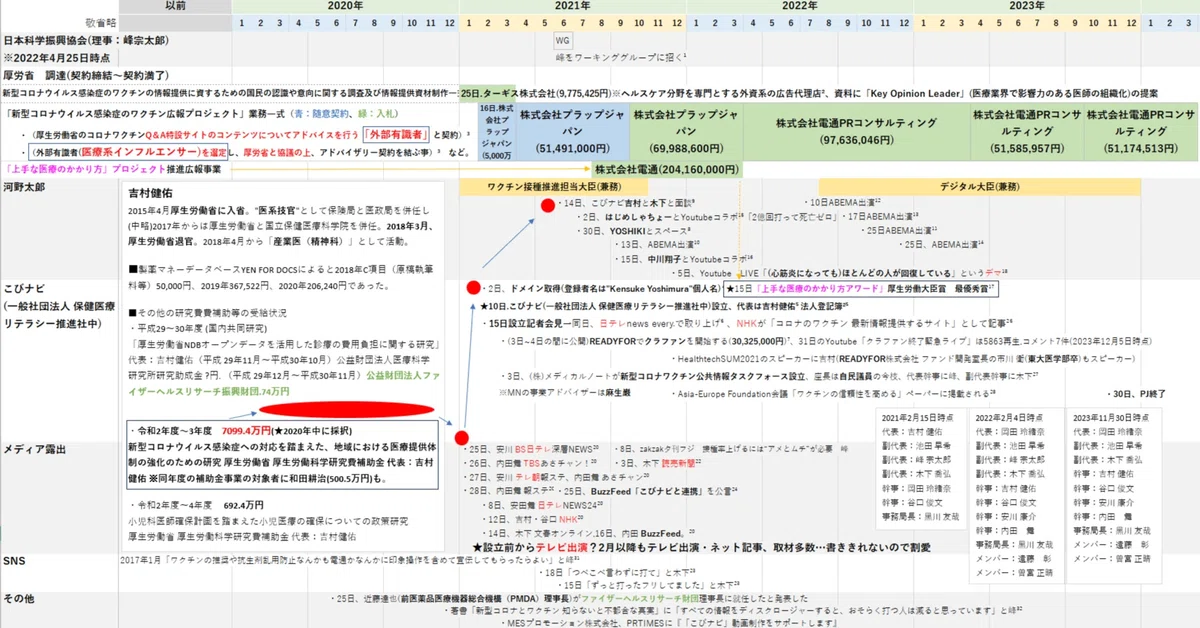Viewport: 1200px width, 628px height.
Task: Click the 26日、内田舞 TBSあさチャン entry
Action: [x=531, y=464]
